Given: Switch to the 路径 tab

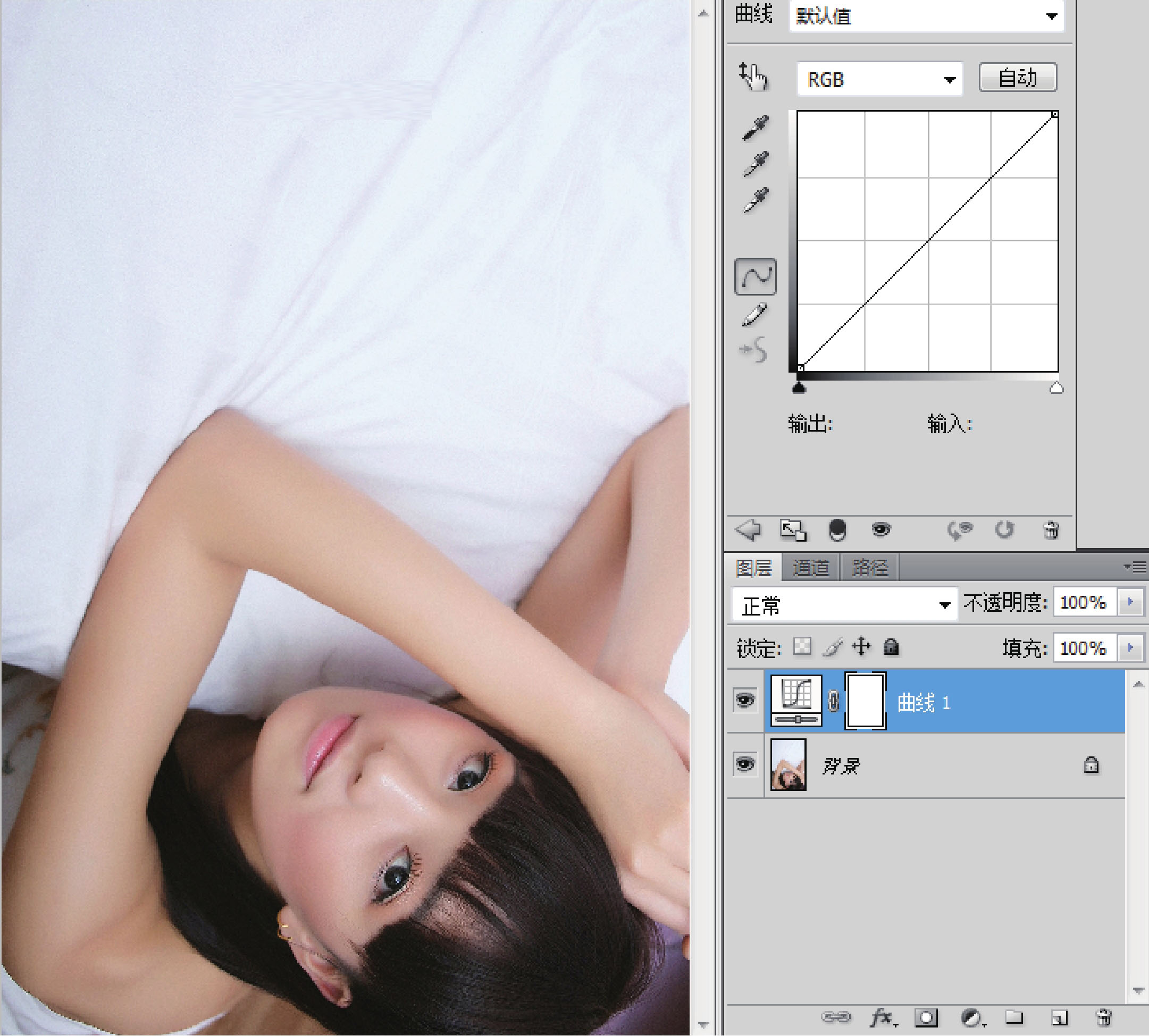Looking at the screenshot, I should point(869,568).
